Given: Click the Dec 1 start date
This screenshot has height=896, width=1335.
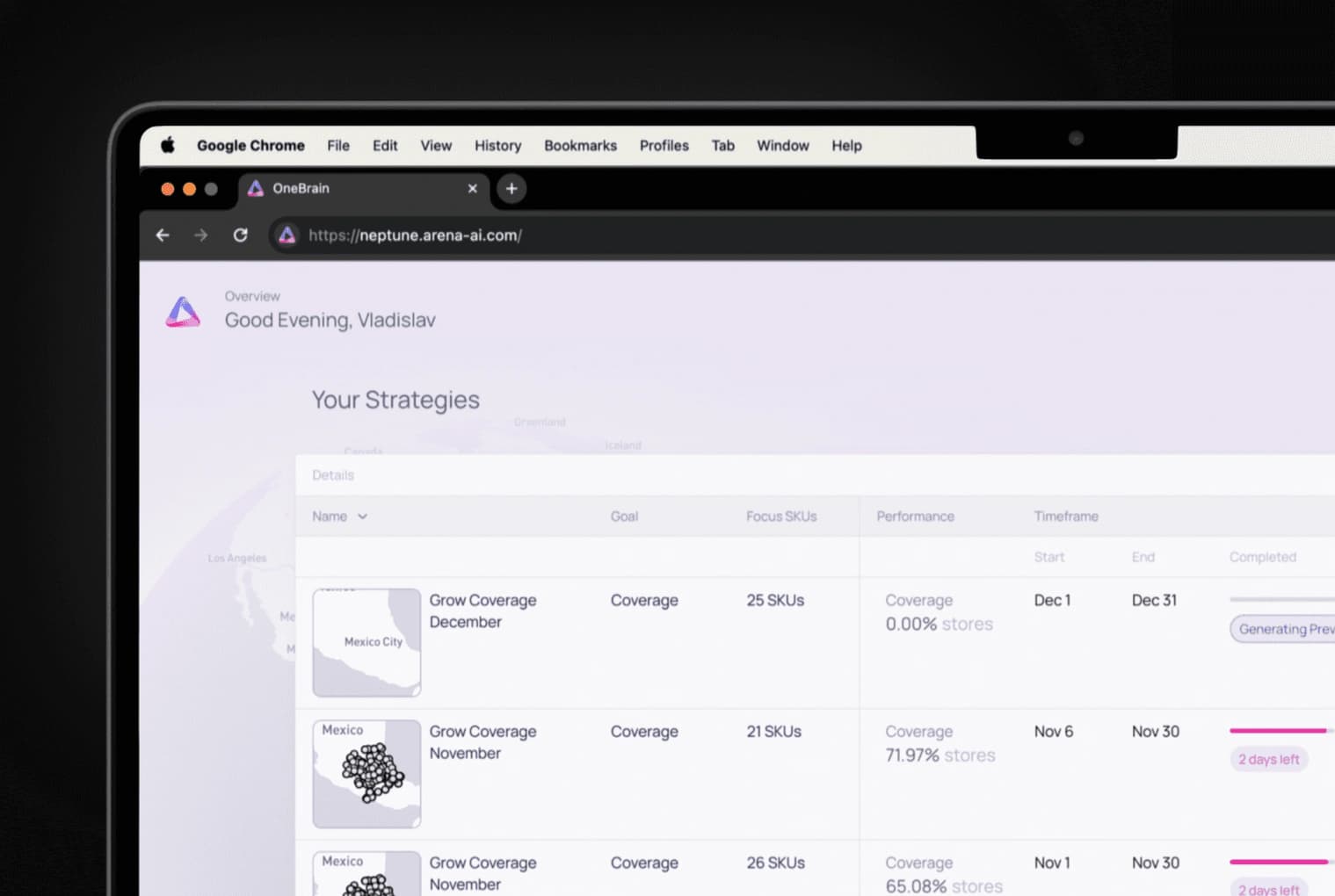Looking at the screenshot, I should [x=1052, y=600].
